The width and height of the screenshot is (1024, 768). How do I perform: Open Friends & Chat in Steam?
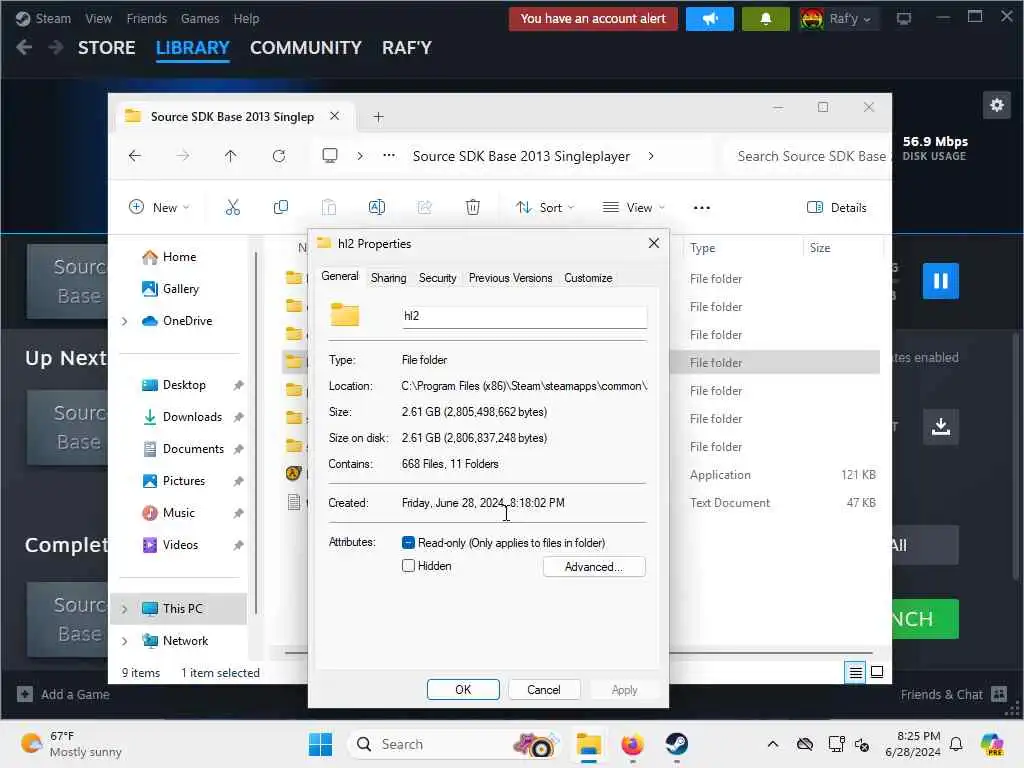953,695
